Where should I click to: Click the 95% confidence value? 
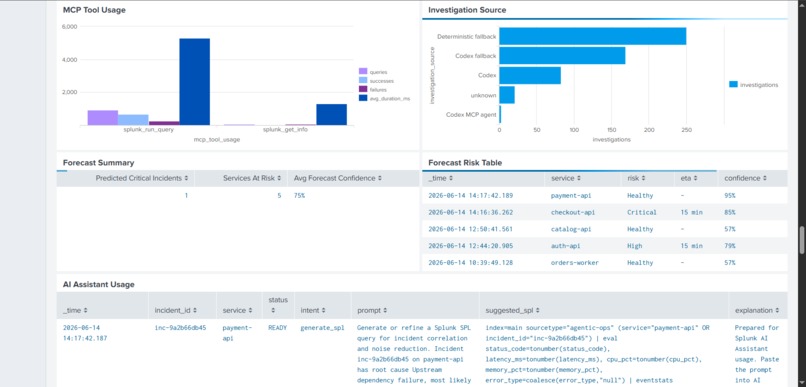[729, 196]
